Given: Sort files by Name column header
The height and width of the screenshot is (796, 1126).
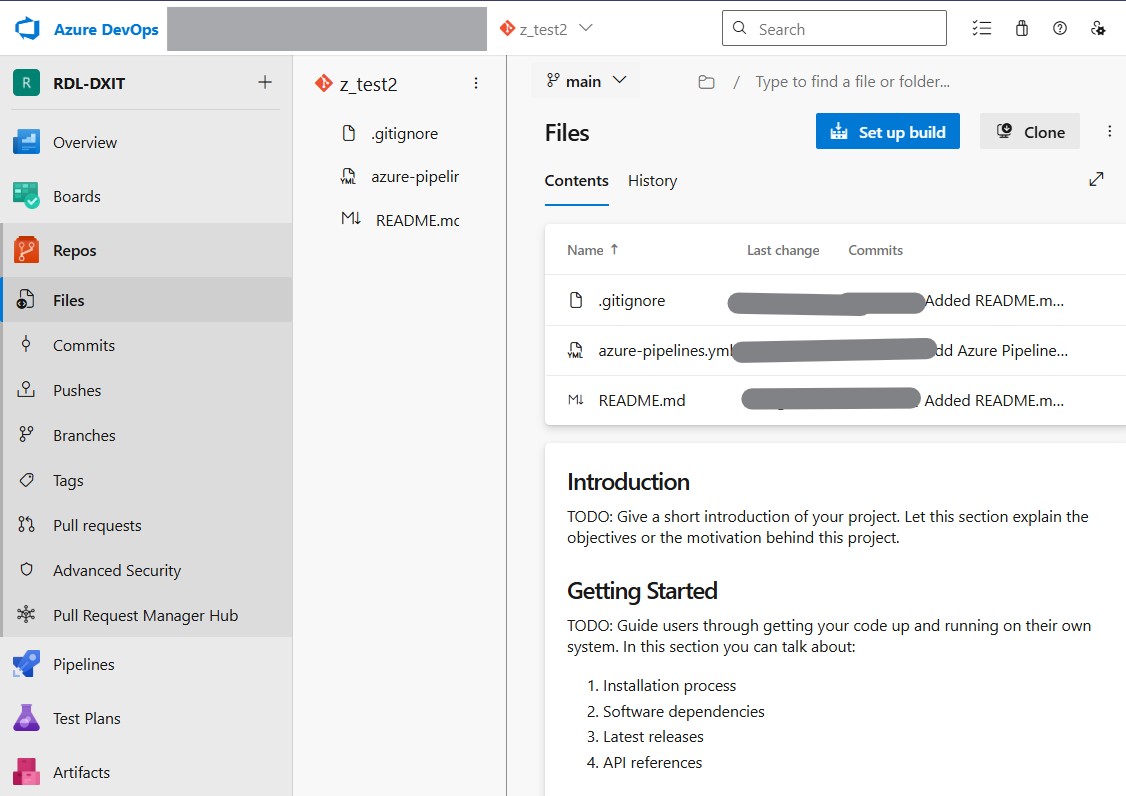Looking at the screenshot, I should (592, 250).
